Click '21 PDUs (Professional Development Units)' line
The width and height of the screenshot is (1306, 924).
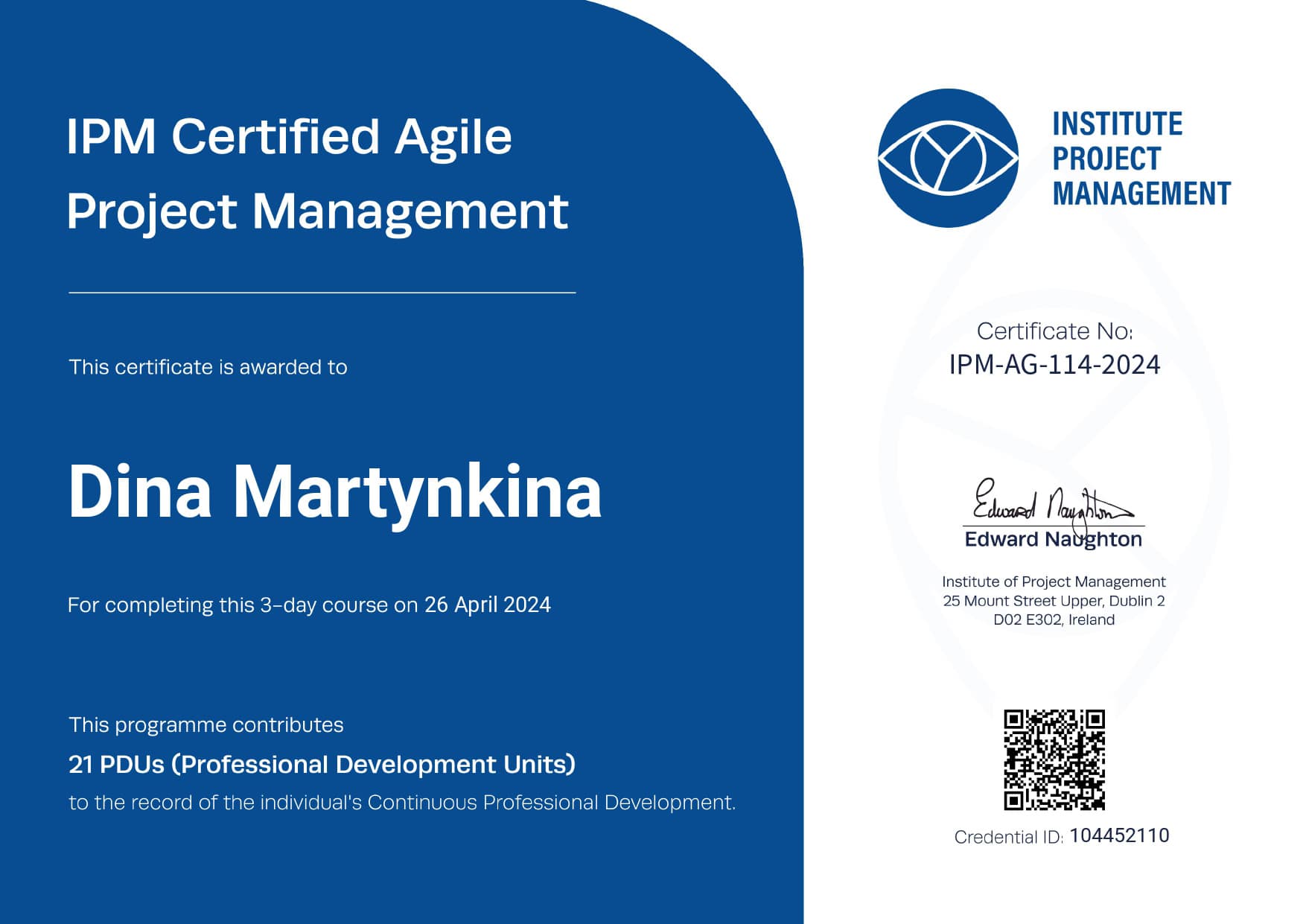pos(322,765)
